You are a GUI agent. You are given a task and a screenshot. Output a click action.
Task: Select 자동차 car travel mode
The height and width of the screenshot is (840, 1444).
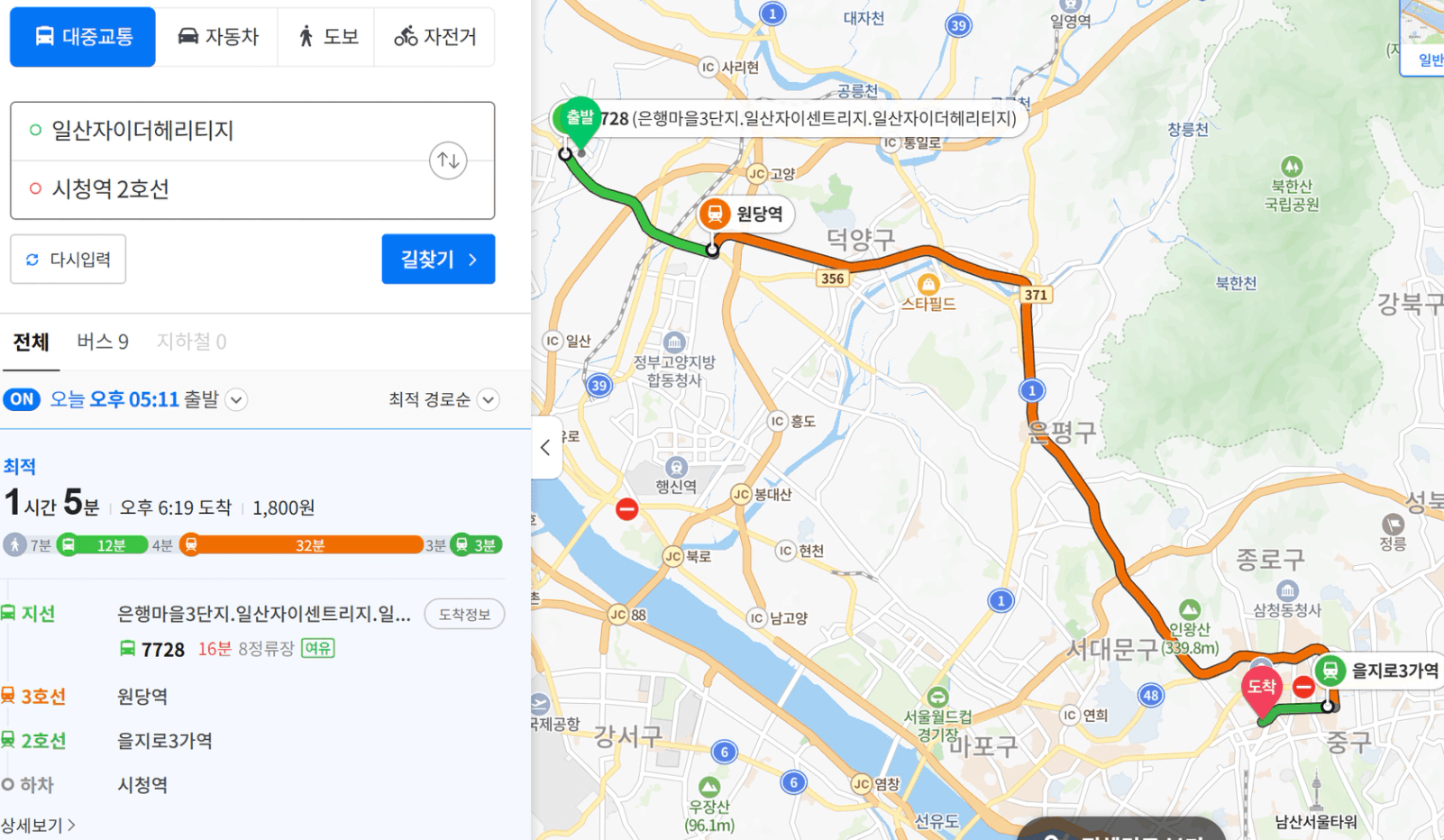(x=217, y=37)
